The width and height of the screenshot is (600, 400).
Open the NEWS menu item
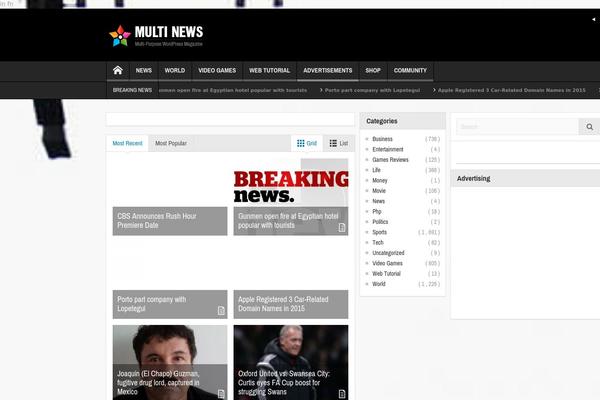click(x=143, y=70)
